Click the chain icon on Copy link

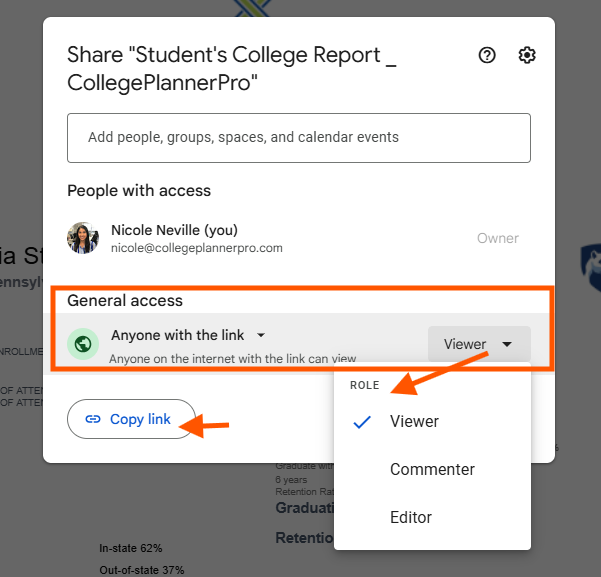tap(93, 419)
